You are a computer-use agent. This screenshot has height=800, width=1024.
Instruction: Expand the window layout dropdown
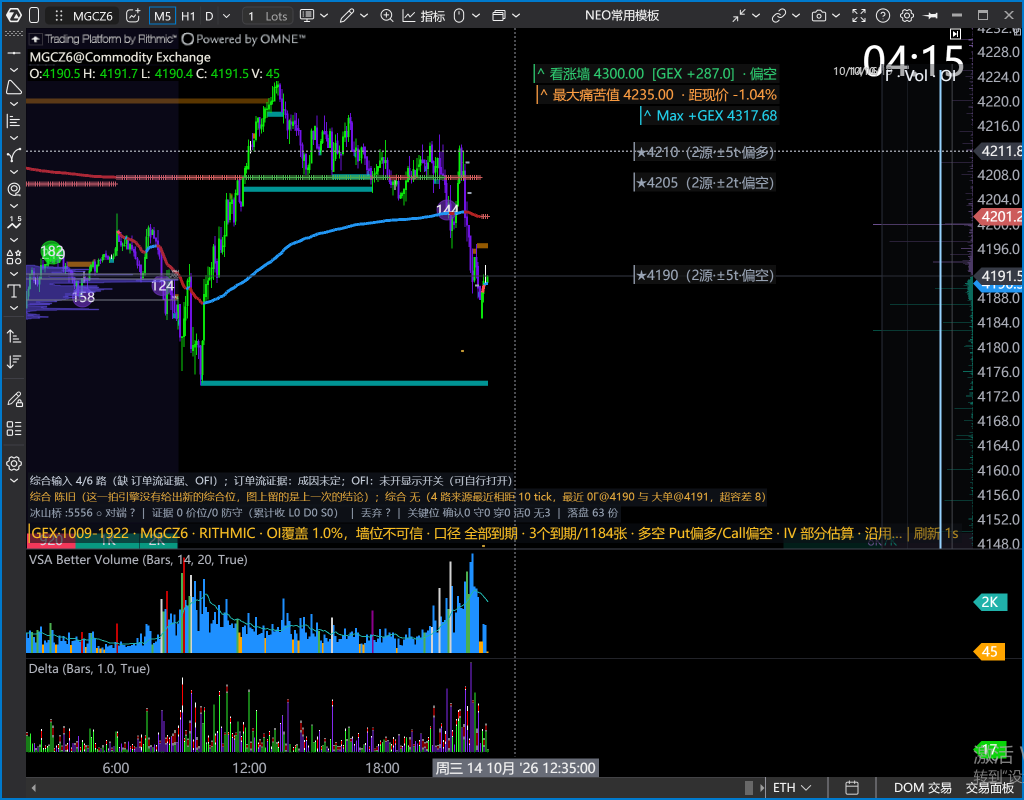click(x=516, y=16)
